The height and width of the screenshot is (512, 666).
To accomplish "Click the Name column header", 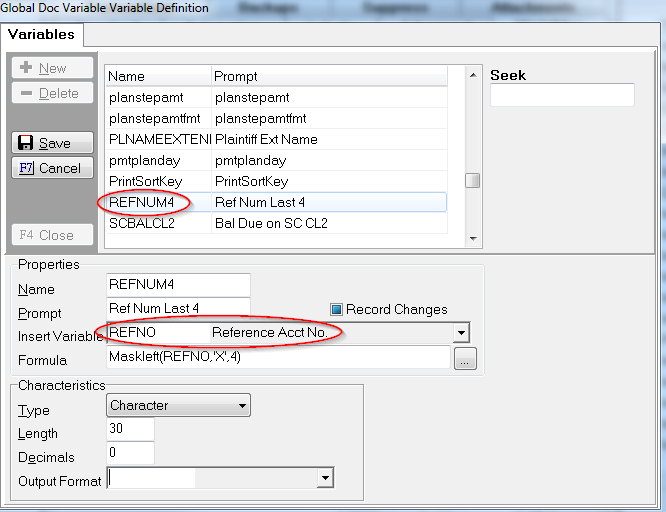I will pyautogui.click(x=156, y=76).
